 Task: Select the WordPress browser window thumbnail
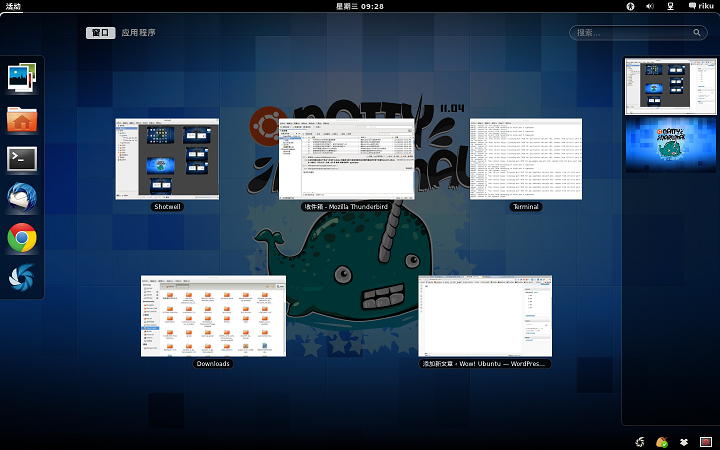click(485, 316)
